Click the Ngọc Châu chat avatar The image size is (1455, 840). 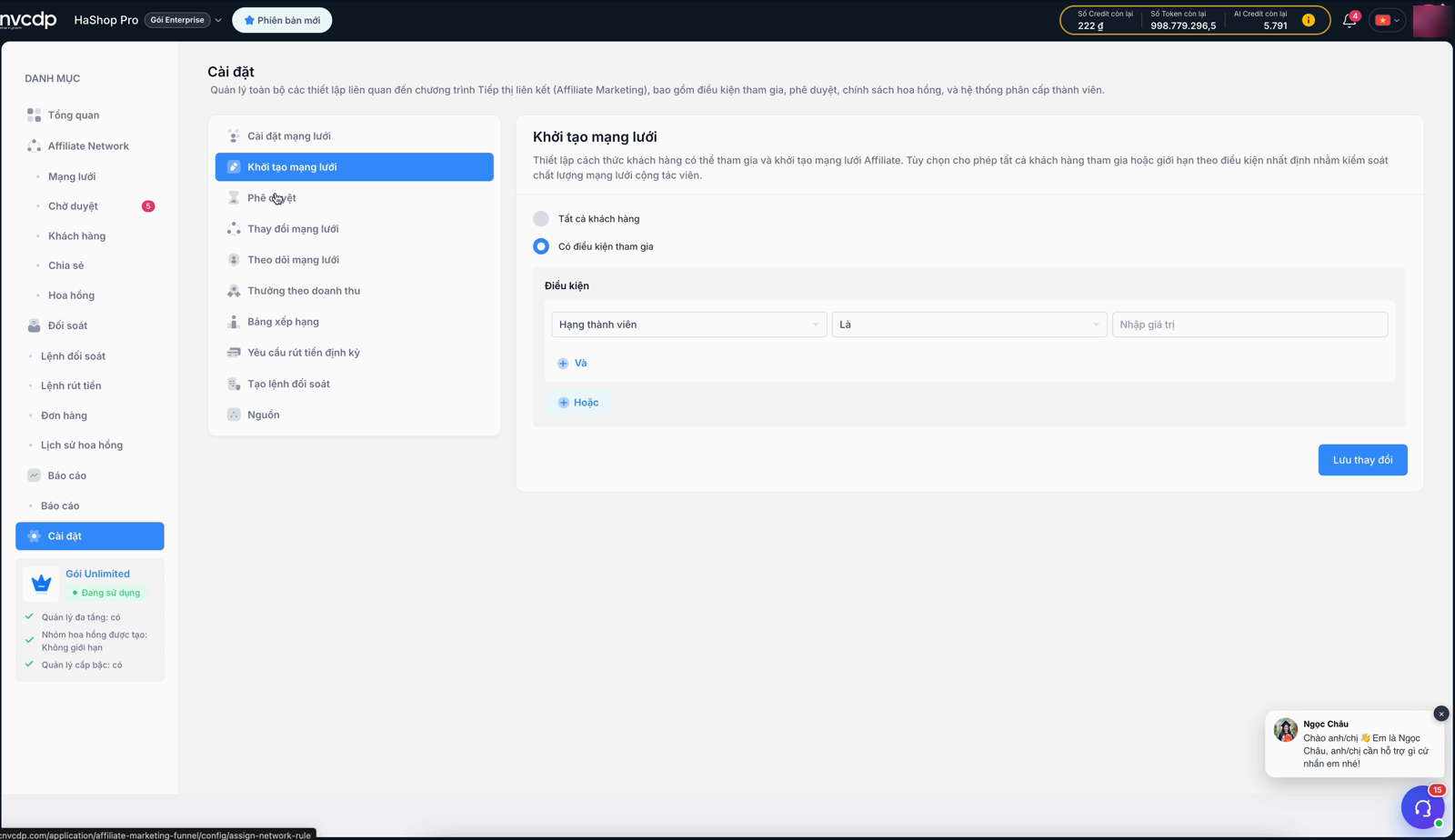[1286, 730]
